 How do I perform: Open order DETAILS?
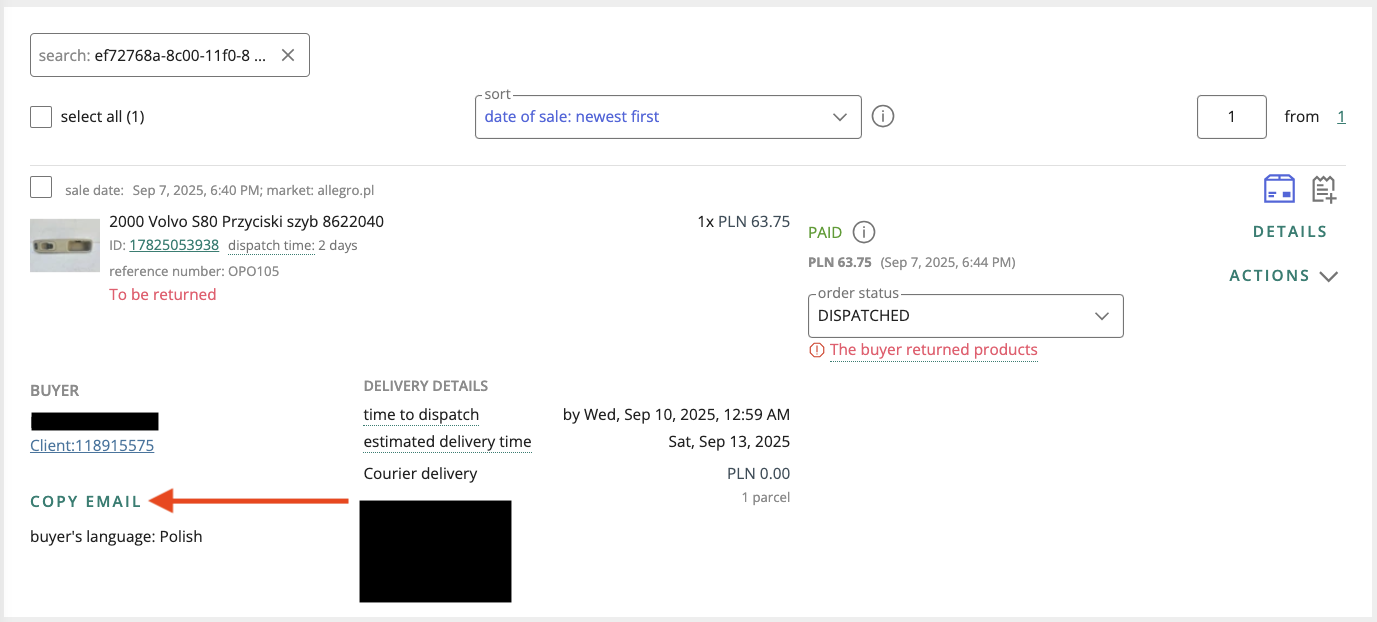coord(1290,232)
